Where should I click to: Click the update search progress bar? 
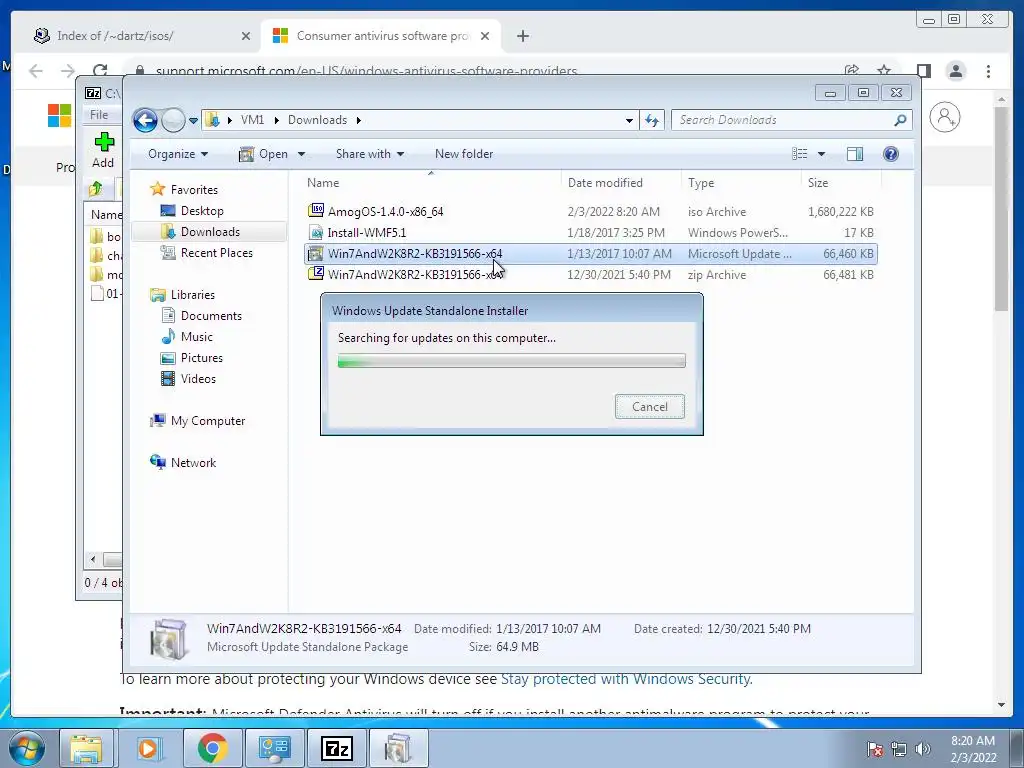click(x=511, y=360)
